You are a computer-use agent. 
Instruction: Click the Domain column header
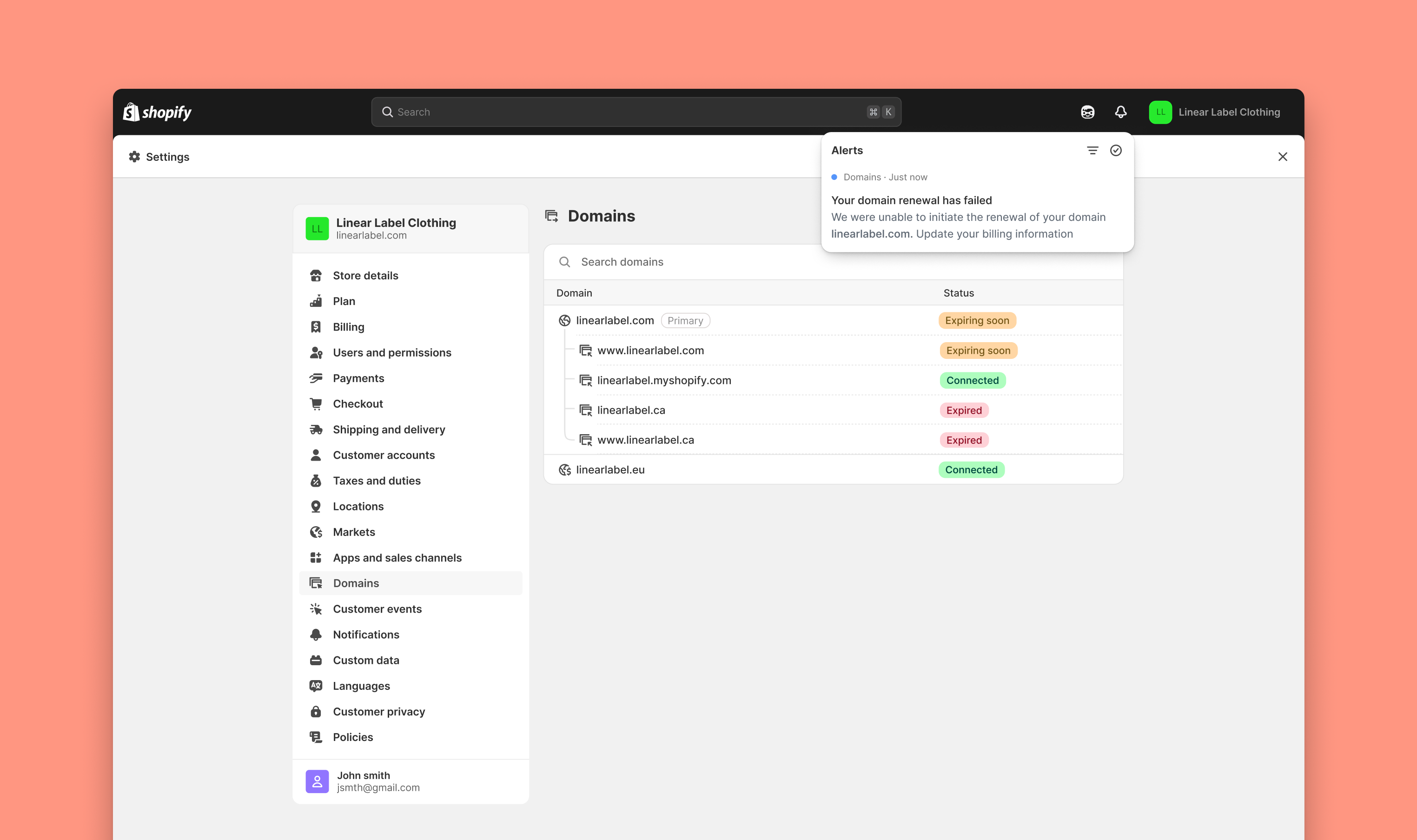click(x=574, y=293)
